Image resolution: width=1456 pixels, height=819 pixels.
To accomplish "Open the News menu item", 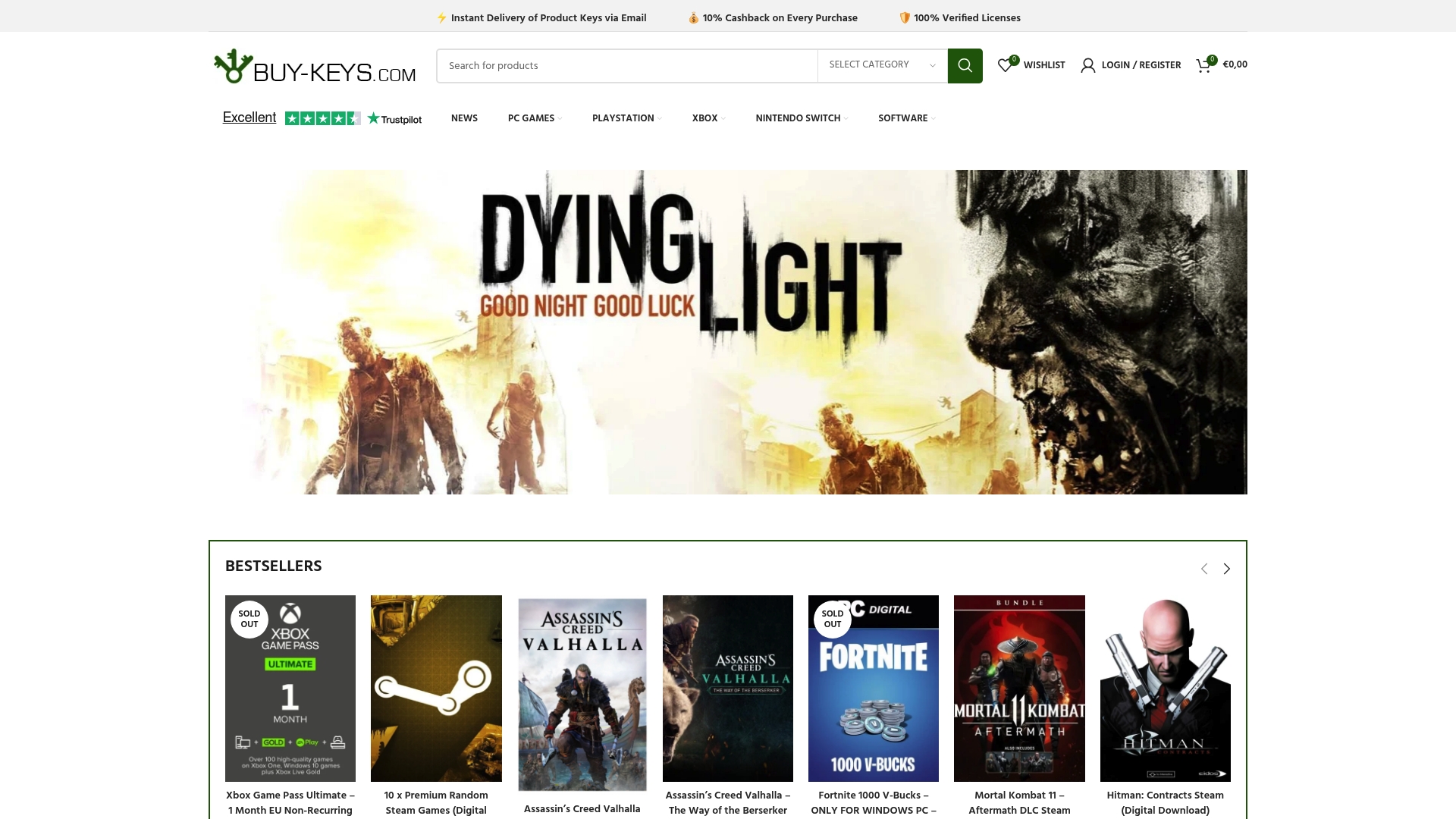I will click(x=464, y=118).
